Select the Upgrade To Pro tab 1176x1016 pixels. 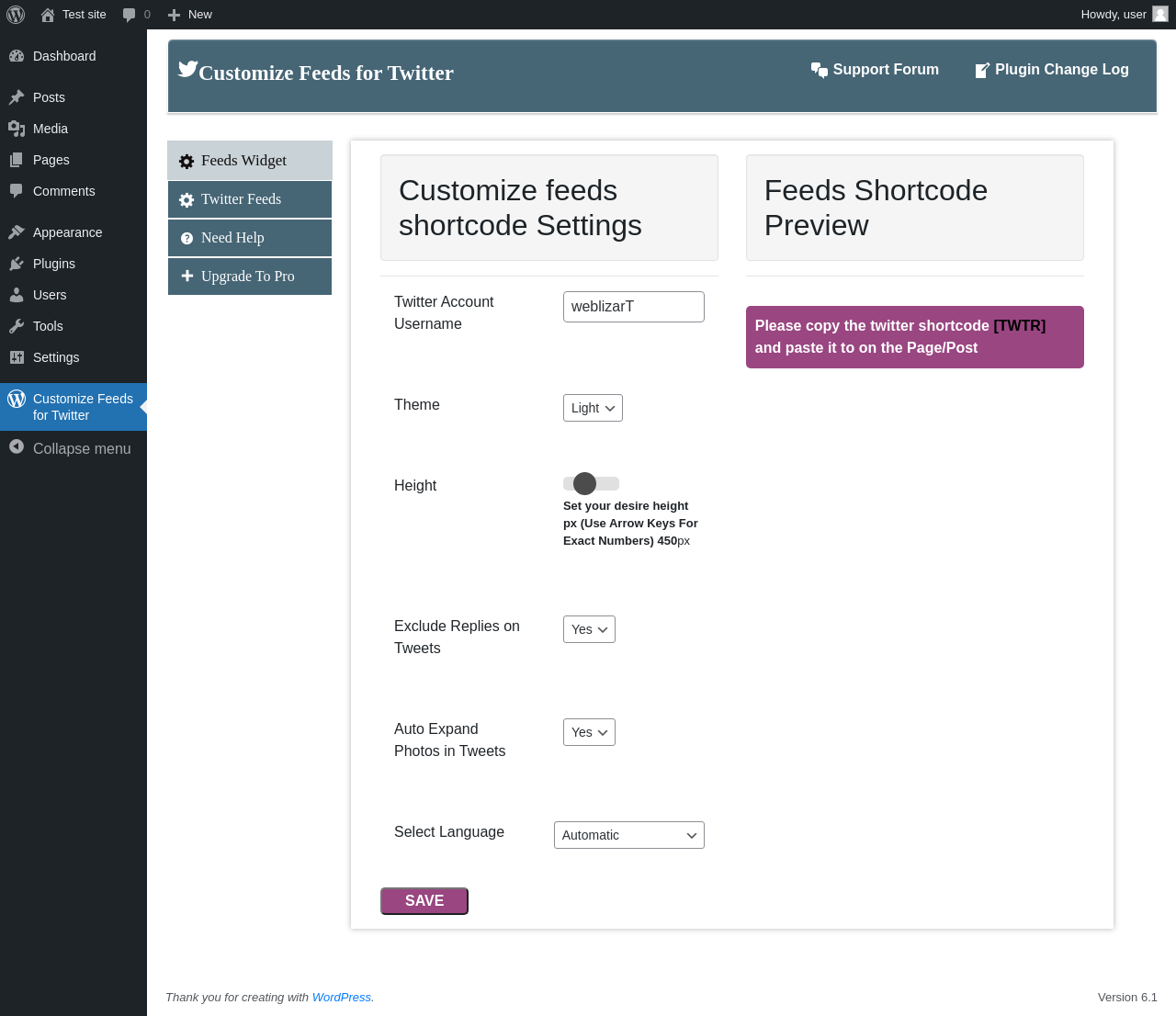point(250,277)
